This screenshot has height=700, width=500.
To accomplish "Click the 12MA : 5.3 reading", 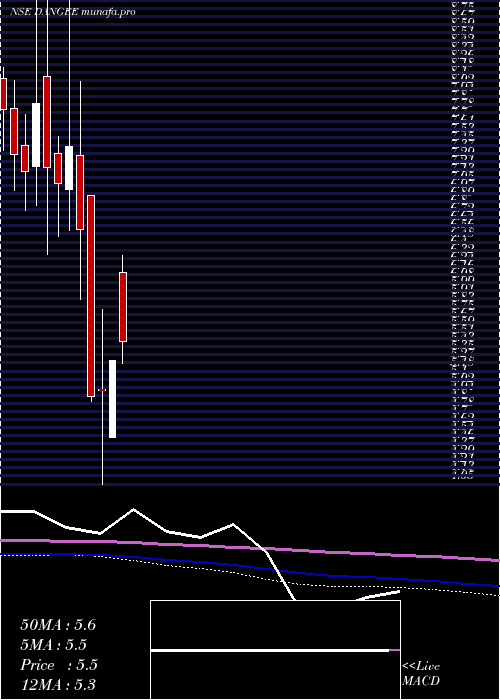I will point(58,685).
